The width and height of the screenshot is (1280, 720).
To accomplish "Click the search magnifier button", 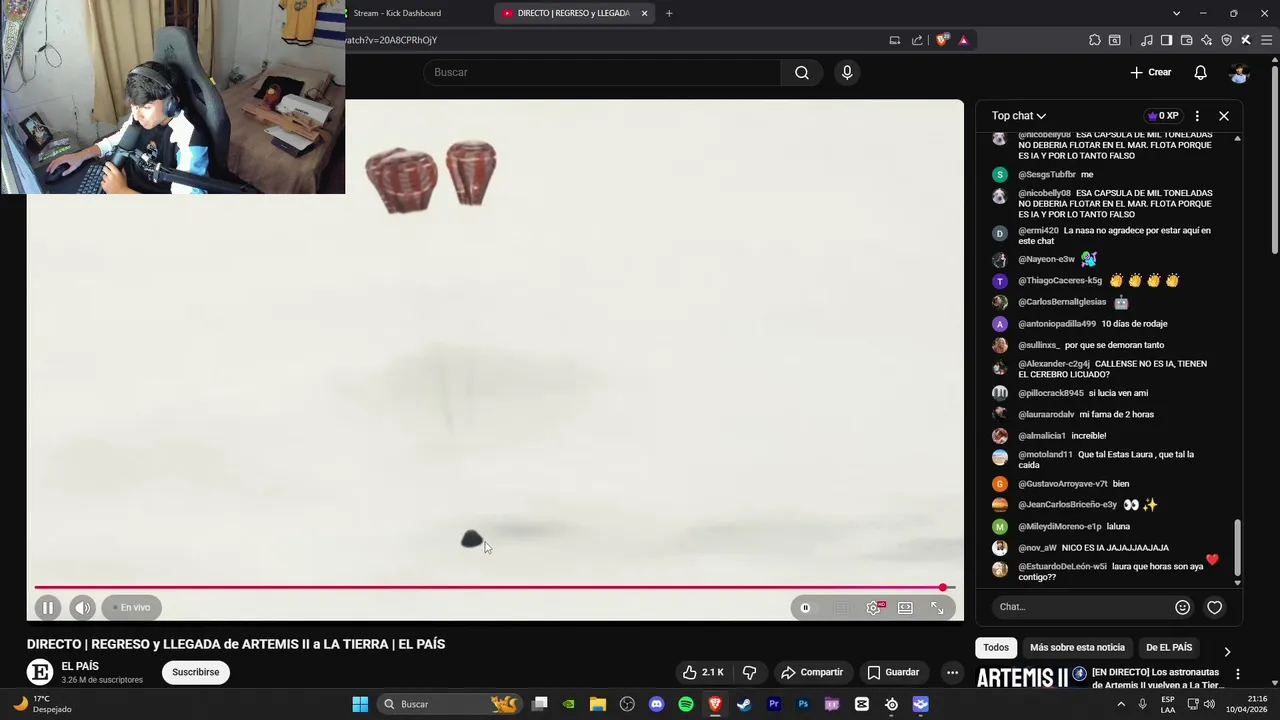I will (802, 72).
